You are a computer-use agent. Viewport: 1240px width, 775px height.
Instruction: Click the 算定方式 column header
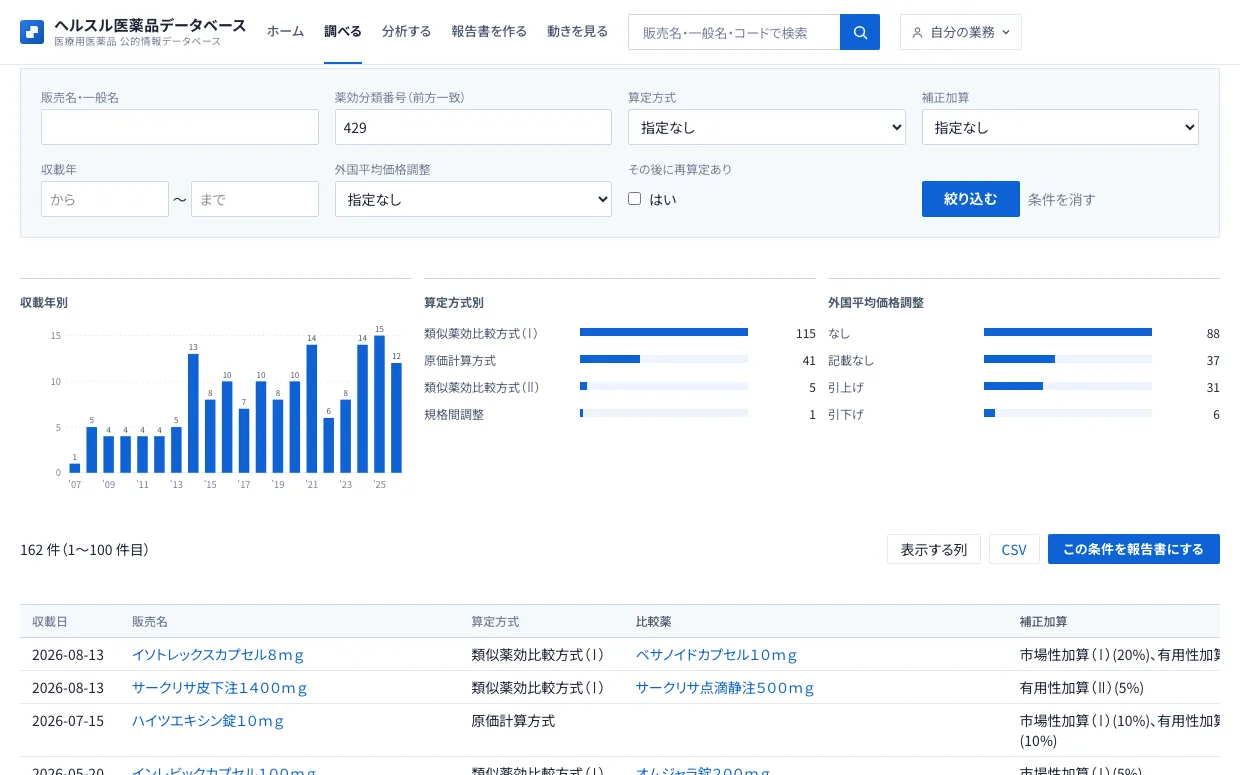[495, 621]
